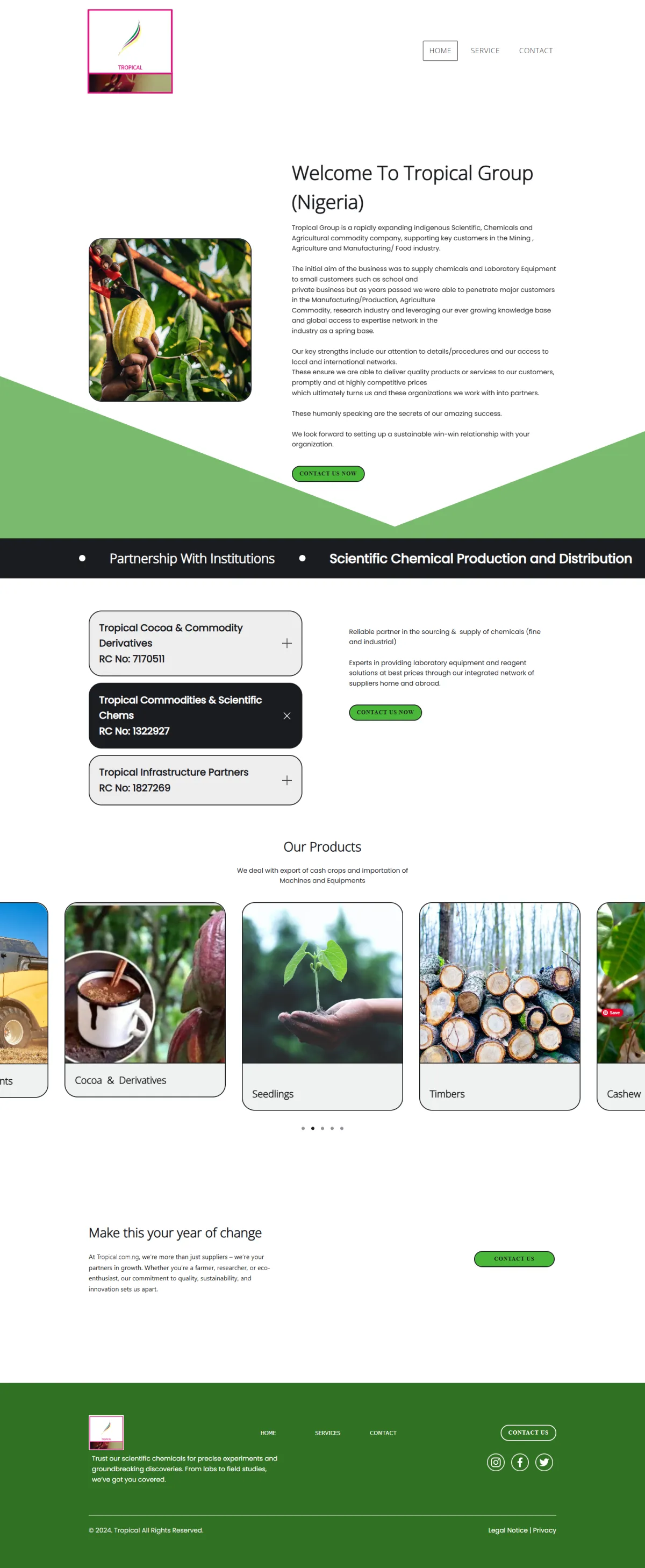This screenshot has height=1568, width=645.
Task: Open the SERVICE menu item
Action: (x=485, y=51)
